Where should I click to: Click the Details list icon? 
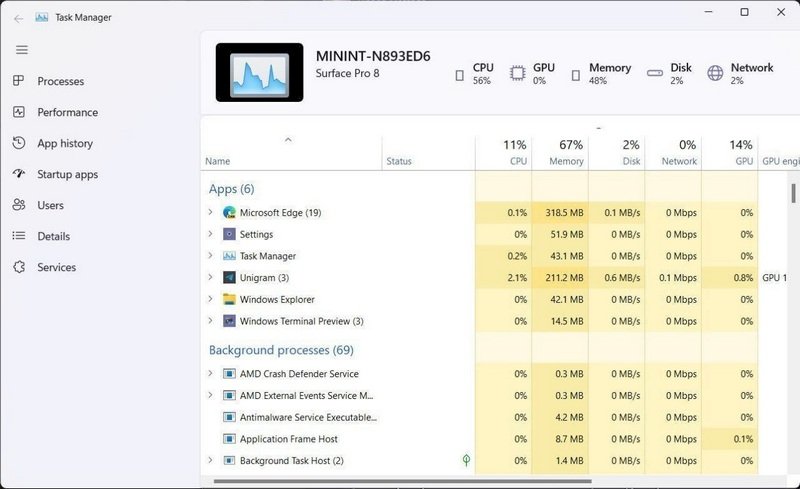(19, 236)
